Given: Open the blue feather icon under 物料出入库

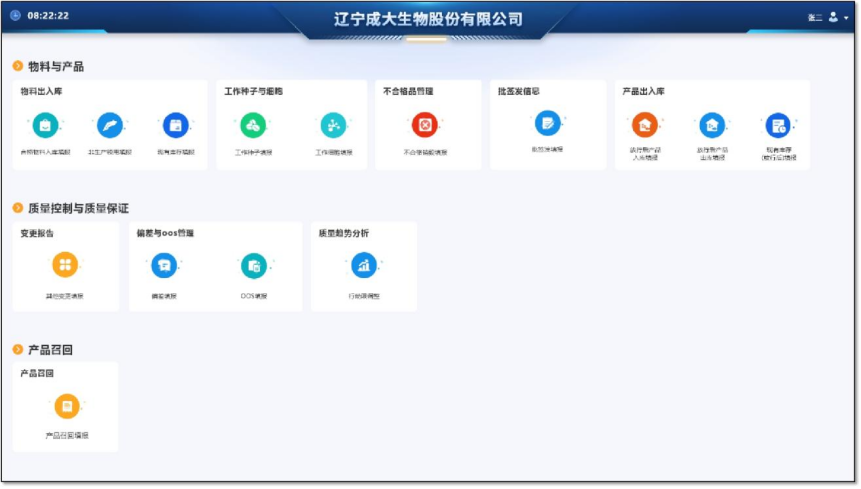Looking at the screenshot, I should [110, 126].
